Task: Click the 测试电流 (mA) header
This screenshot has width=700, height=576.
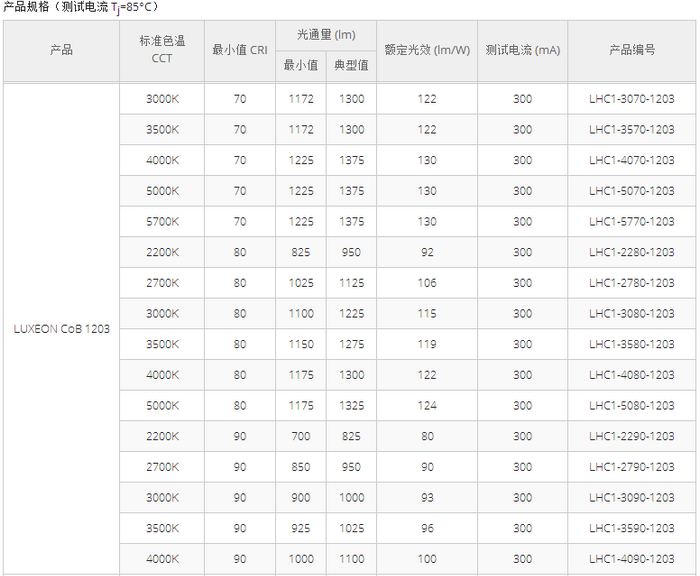Action: (x=523, y=50)
